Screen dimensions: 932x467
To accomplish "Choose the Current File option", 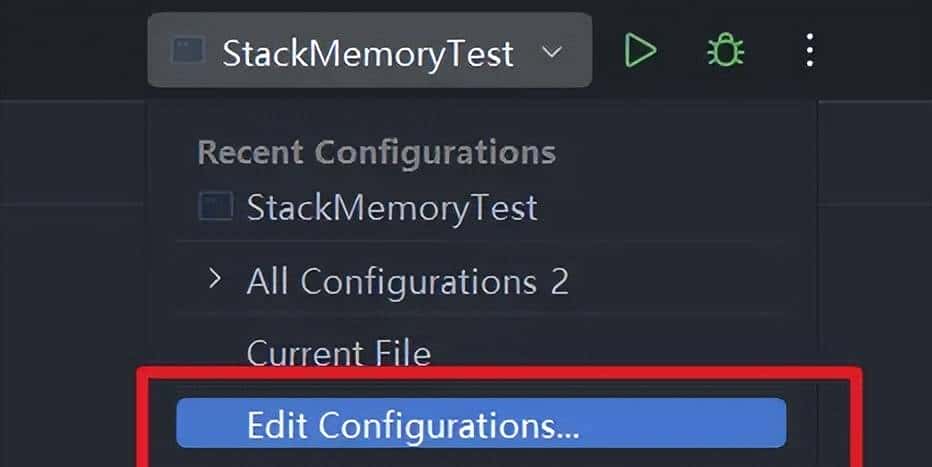I will coord(338,353).
